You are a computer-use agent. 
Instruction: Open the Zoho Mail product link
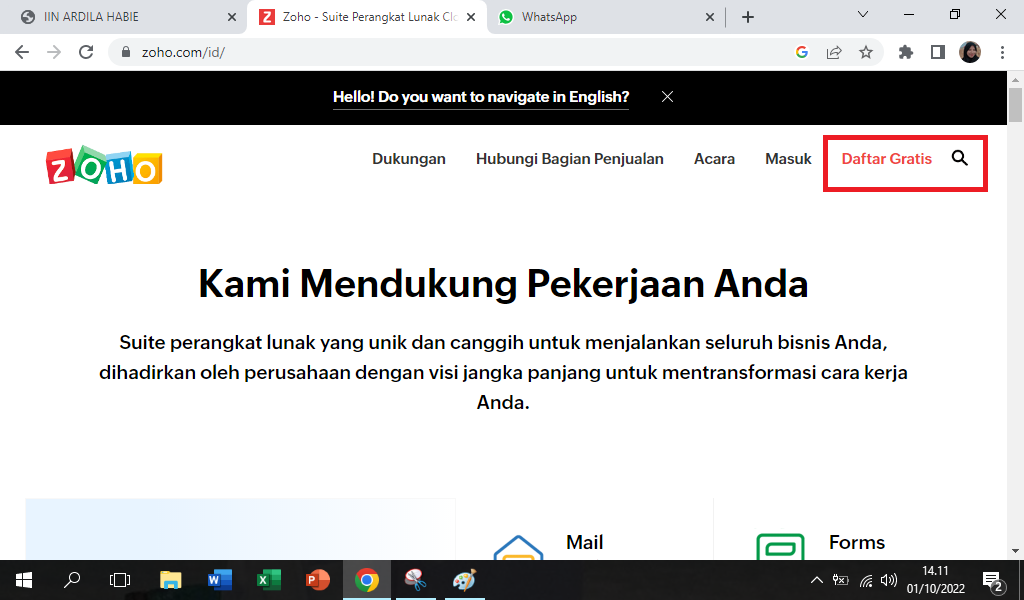pyautogui.click(x=584, y=542)
